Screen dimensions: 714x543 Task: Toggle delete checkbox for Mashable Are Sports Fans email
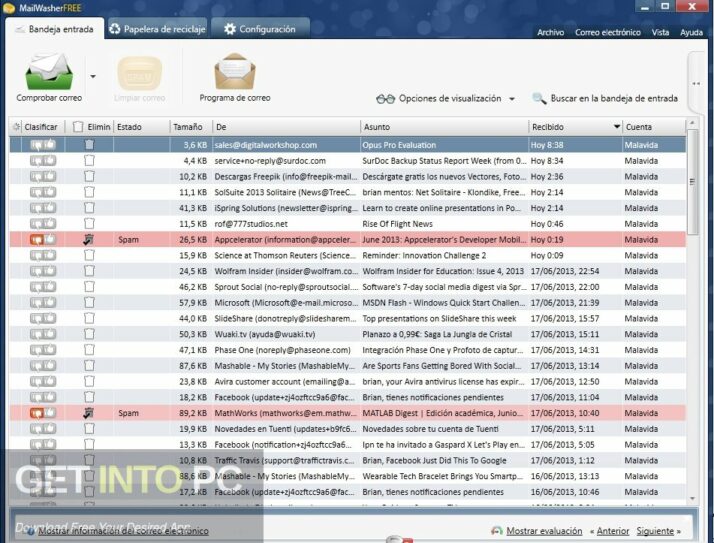coord(89,366)
